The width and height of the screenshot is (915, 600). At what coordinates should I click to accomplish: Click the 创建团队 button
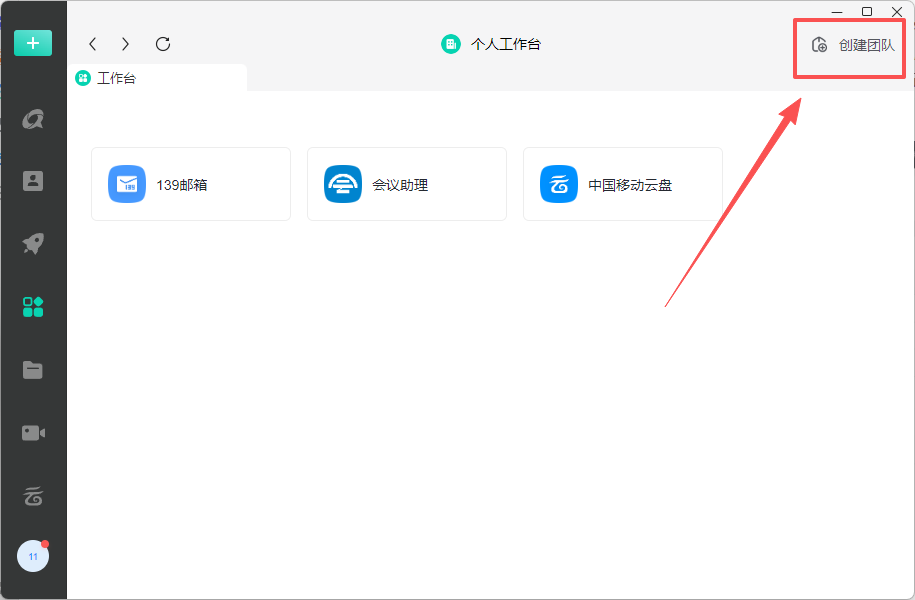[848, 47]
